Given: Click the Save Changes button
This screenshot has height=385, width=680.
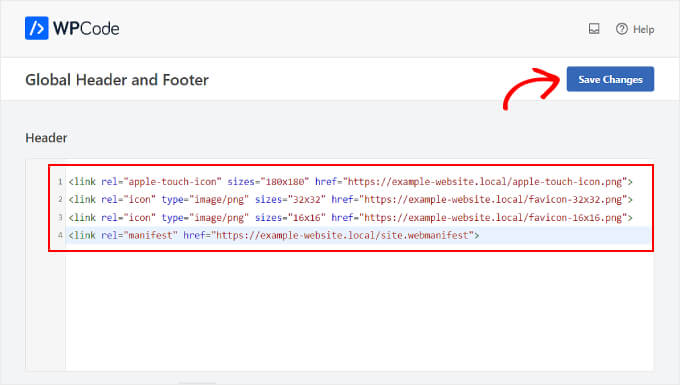Looking at the screenshot, I should tap(610, 79).
